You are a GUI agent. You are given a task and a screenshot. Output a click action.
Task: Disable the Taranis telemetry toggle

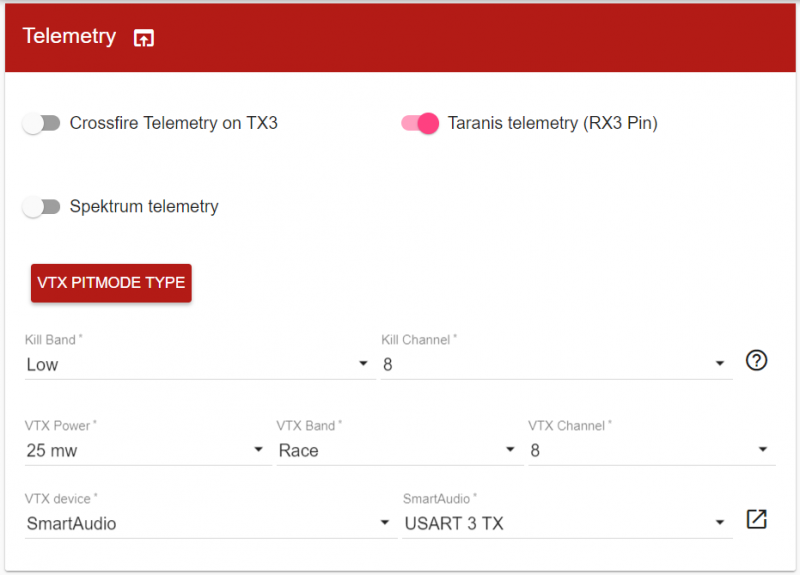420,124
